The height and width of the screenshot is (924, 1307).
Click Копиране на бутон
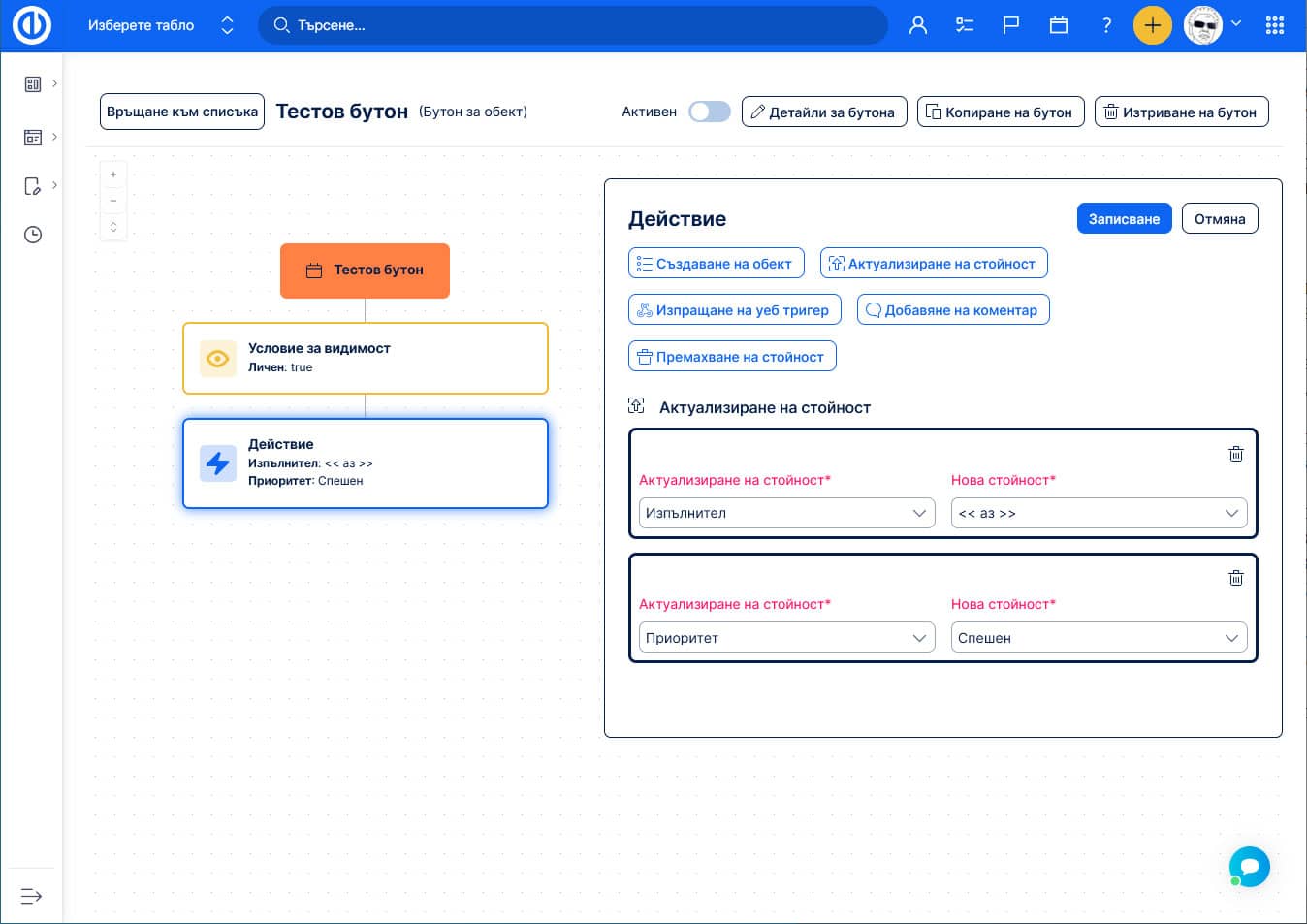tap(1001, 112)
